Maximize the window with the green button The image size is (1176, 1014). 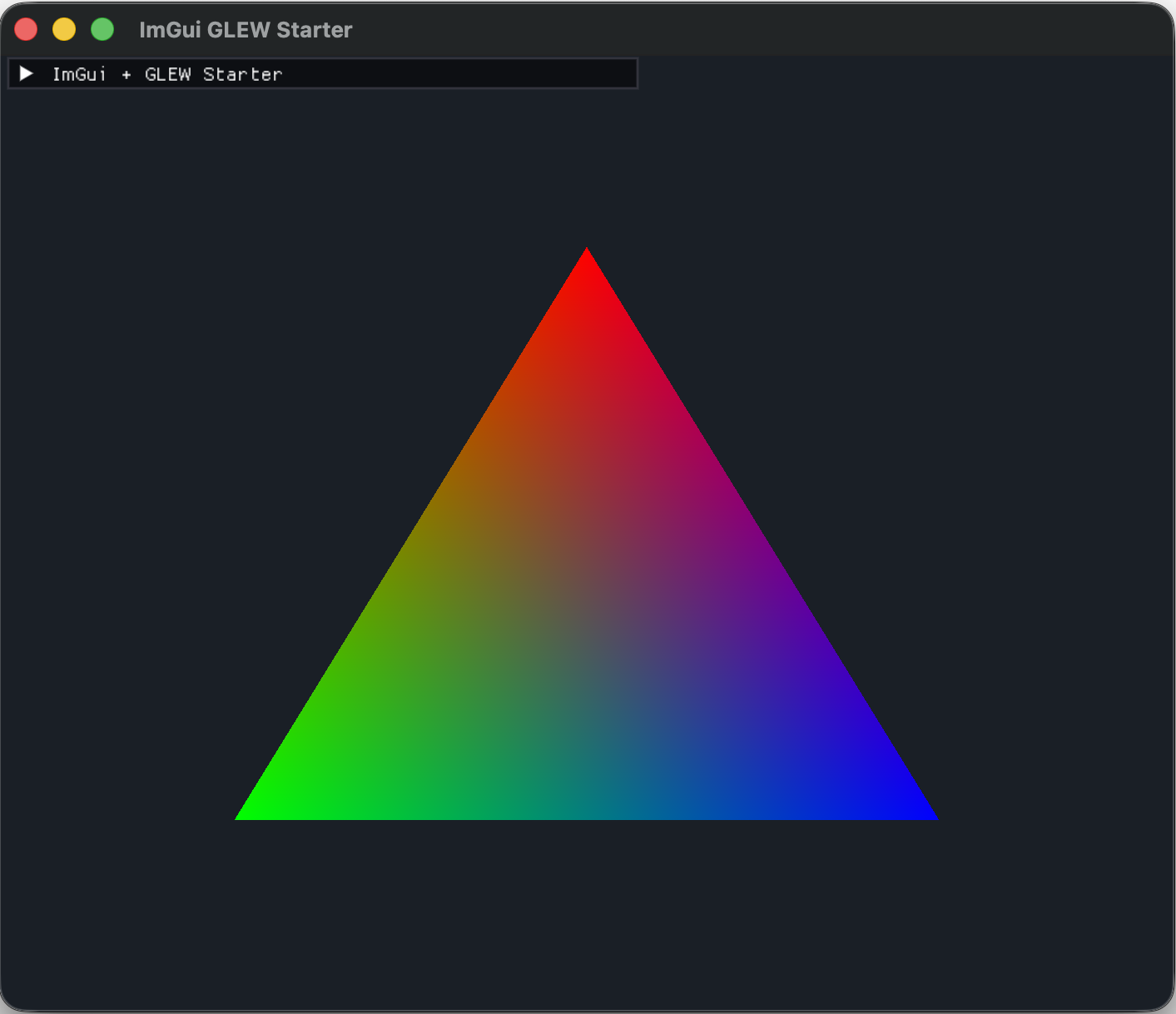[x=102, y=30]
